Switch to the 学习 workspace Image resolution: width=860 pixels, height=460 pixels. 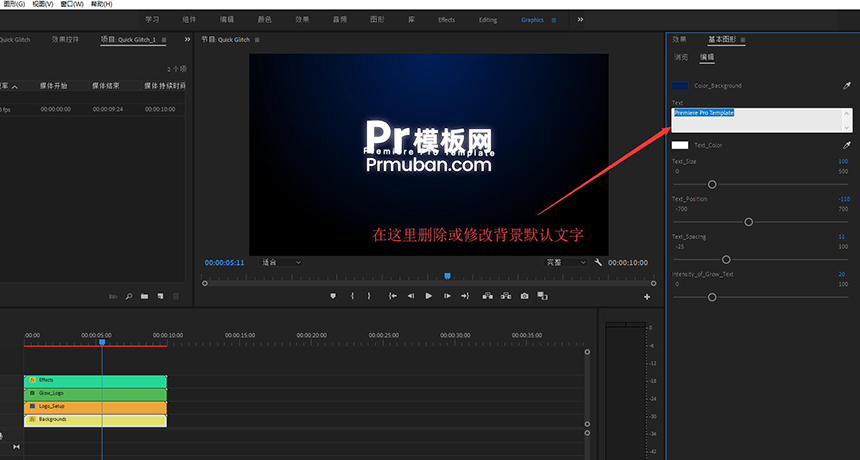[152, 20]
